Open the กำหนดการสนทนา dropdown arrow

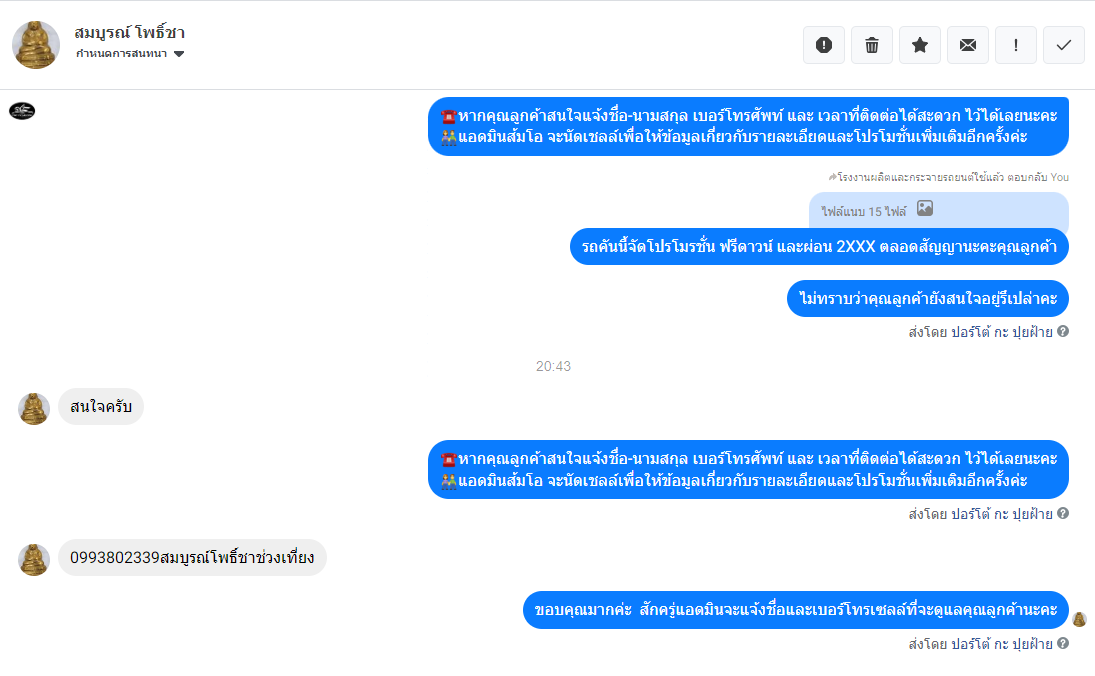(x=179, y=54)
